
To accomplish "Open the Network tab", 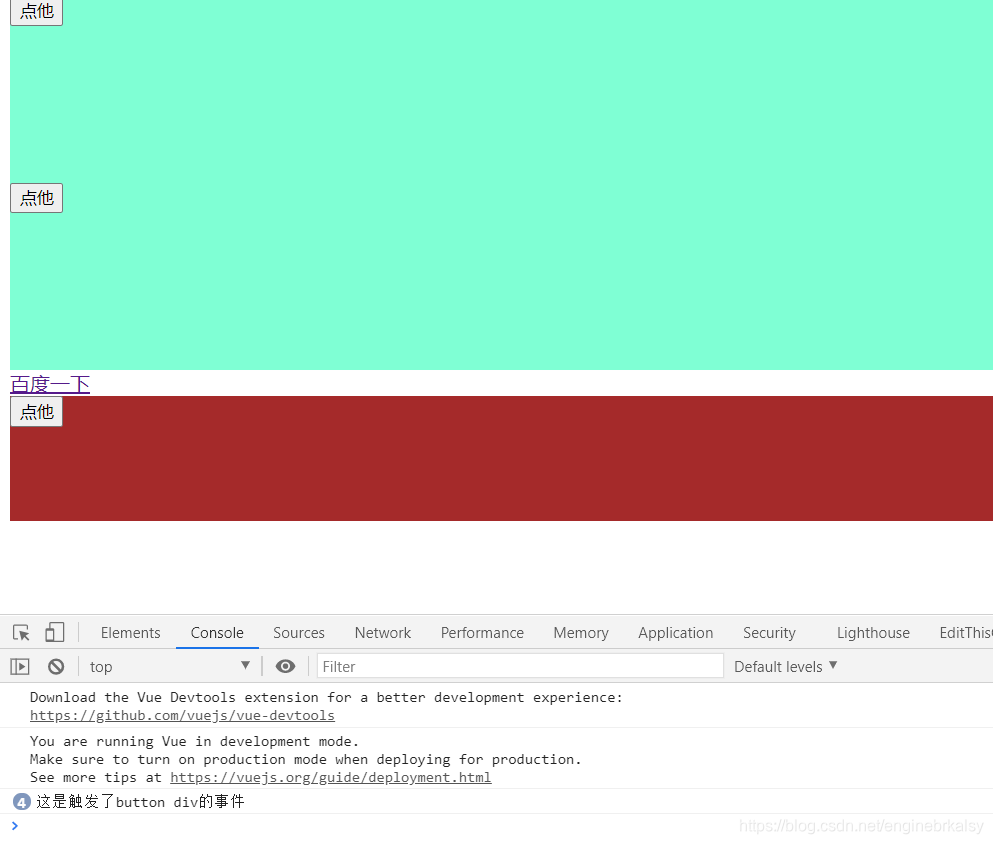I will point(383,633).
